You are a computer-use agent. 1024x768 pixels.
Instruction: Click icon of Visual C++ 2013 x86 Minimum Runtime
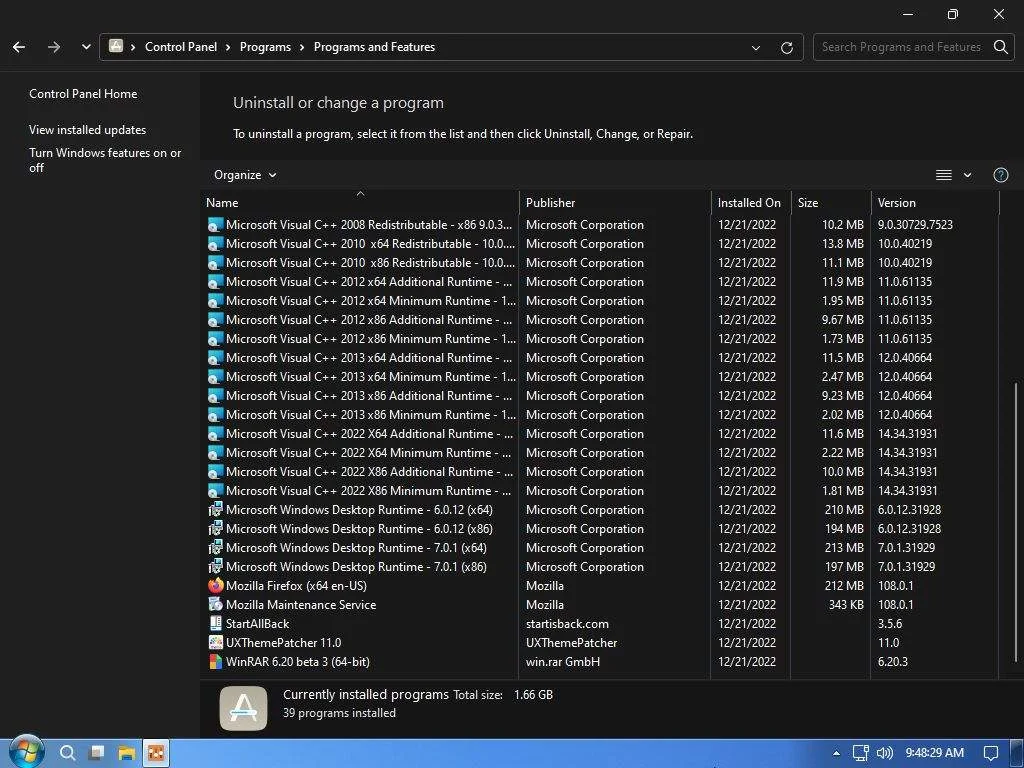216,415
